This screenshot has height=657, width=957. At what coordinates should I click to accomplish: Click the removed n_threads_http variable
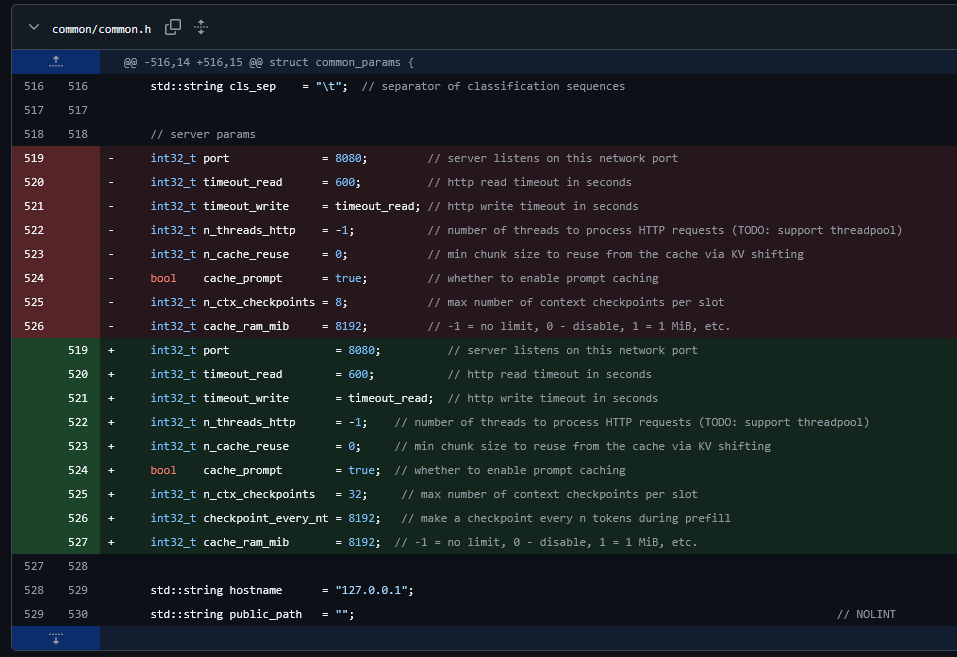(x=249, y=230)
